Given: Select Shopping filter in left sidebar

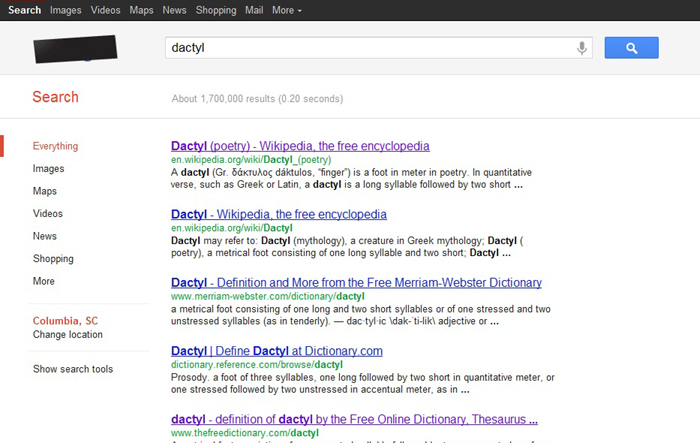Looking at the screenshot, I should [53, 259].
